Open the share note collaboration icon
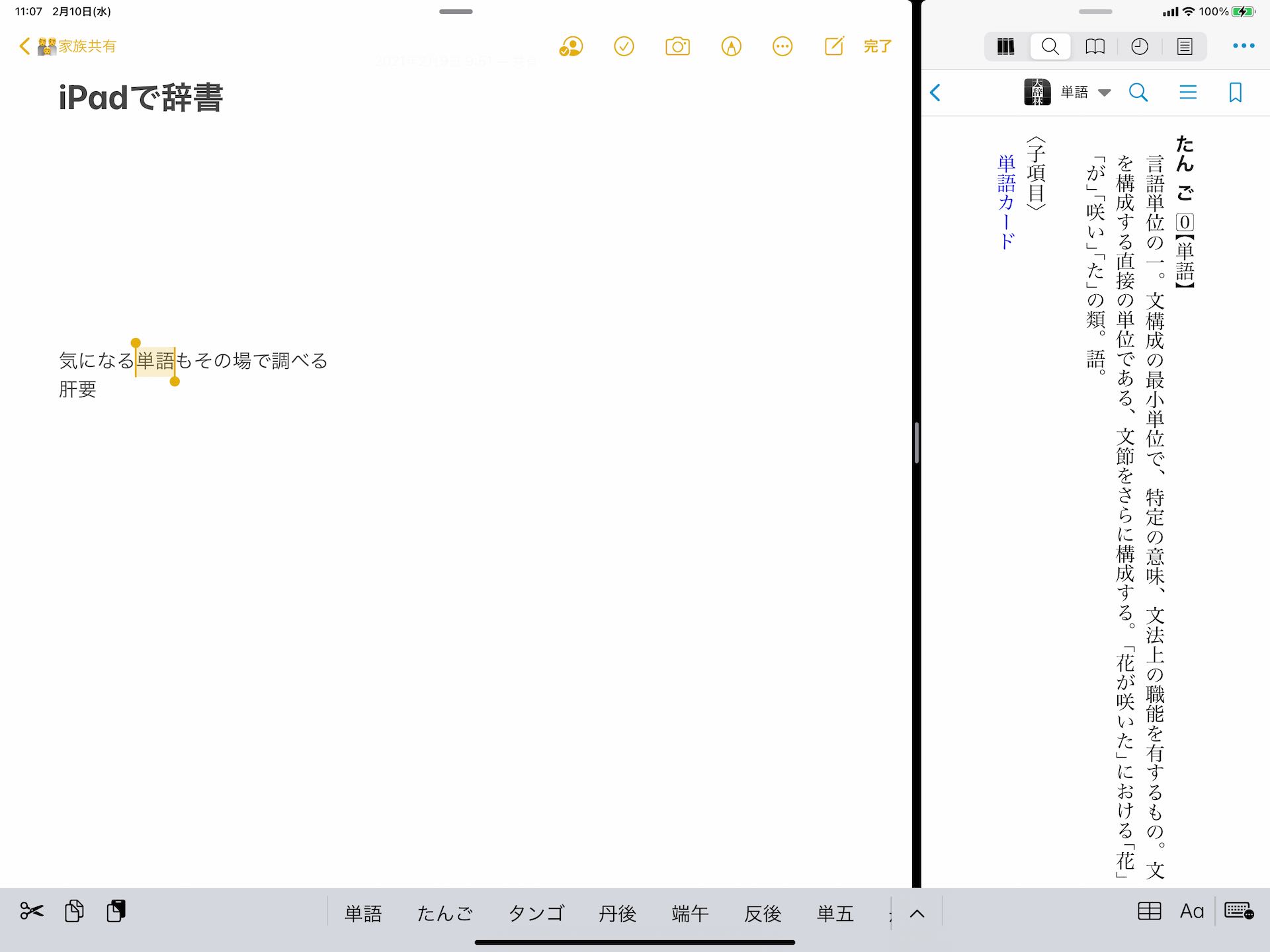 [x=571, y=46]
